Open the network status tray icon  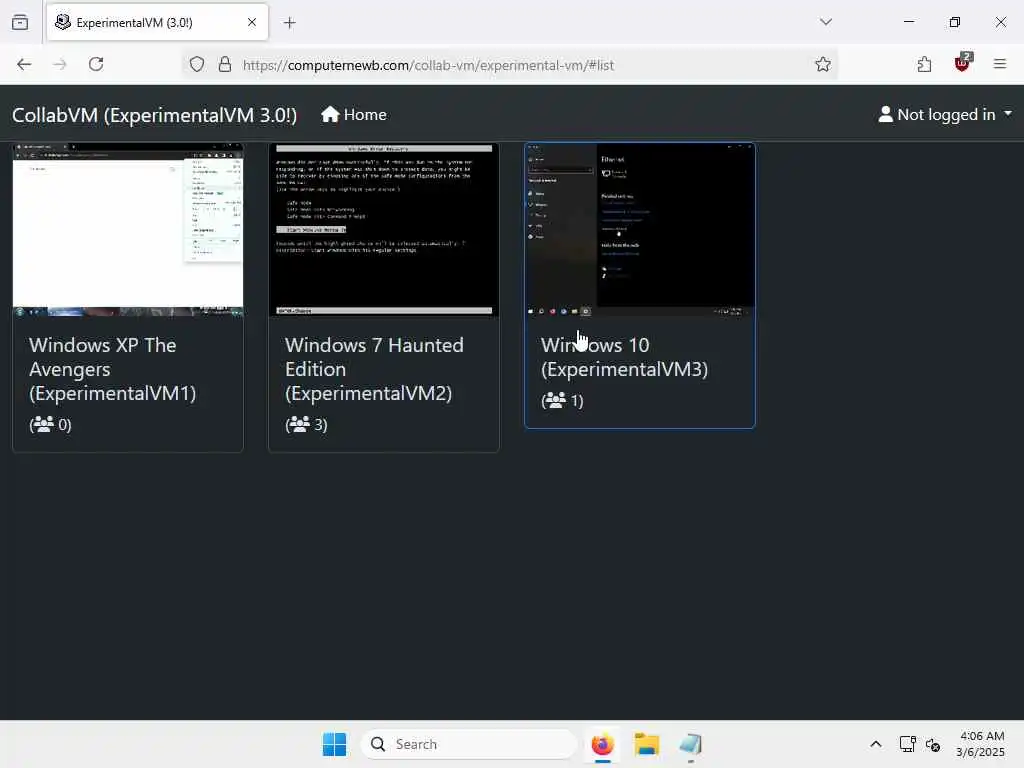click(908, 744)
